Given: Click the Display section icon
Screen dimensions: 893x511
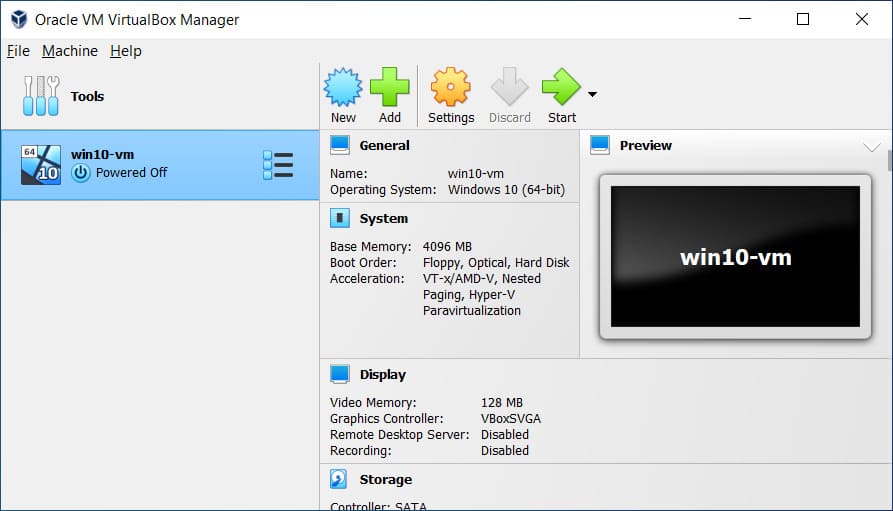Looking at the screenshot, I should click(340, 374).
